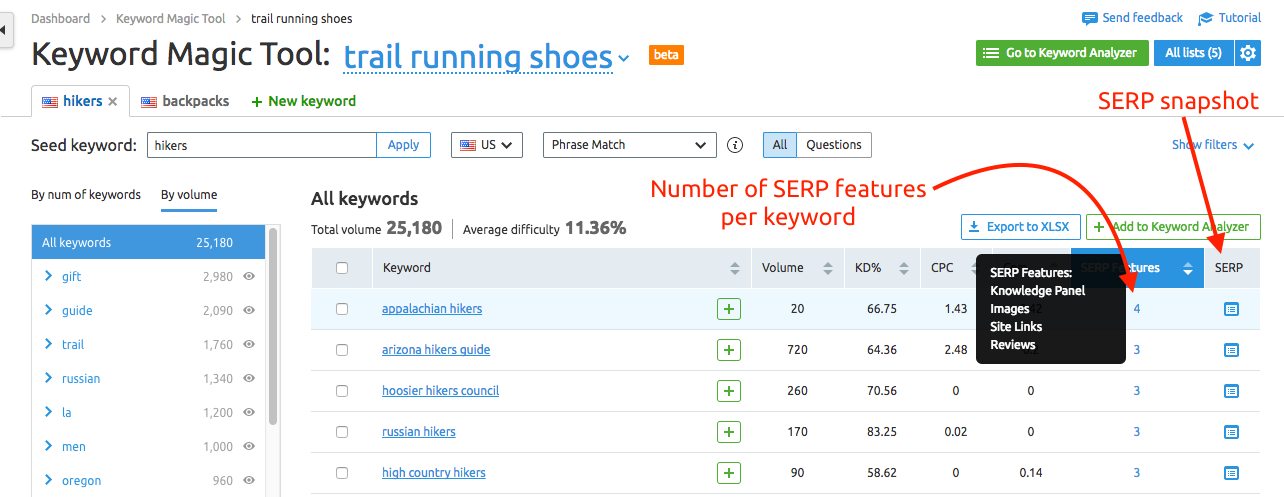Add a New keyword tab
The height and width of the screenshot is (497, 1284).
click(304, 101)
